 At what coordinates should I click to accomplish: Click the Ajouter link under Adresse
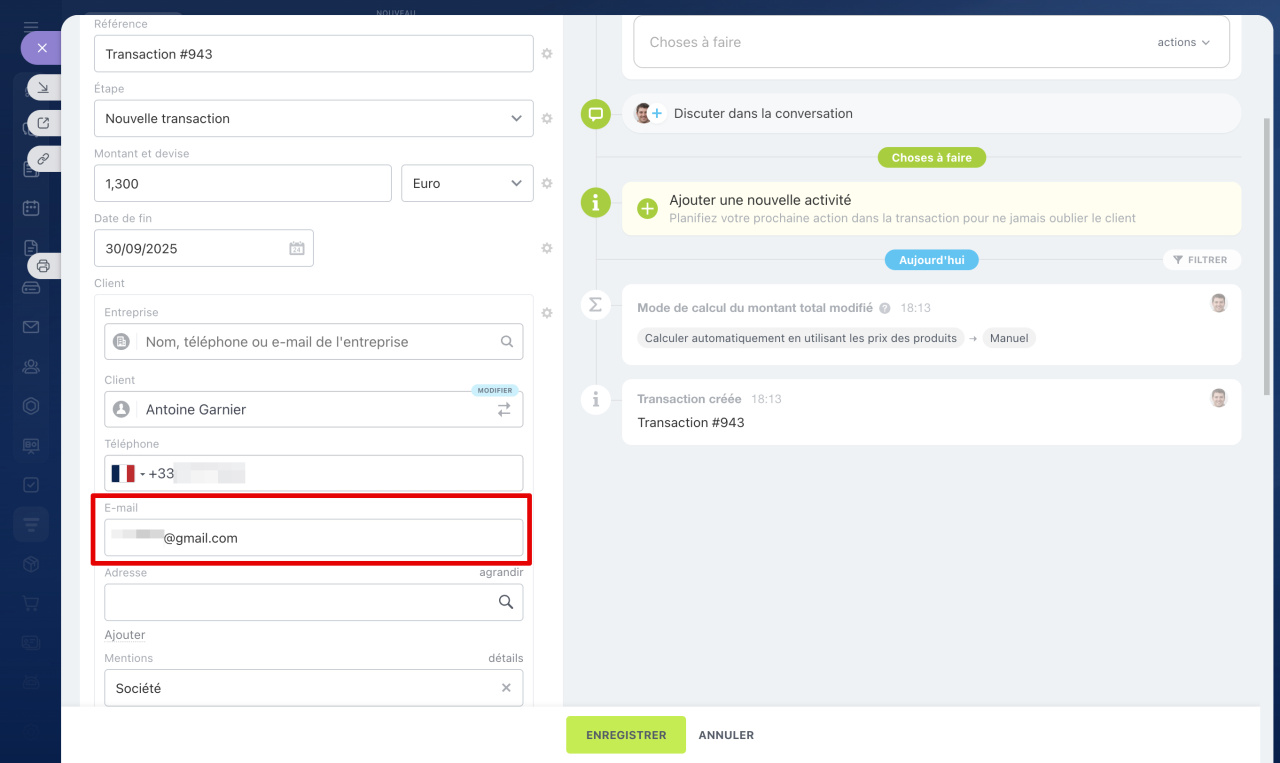tap(125, 635)
